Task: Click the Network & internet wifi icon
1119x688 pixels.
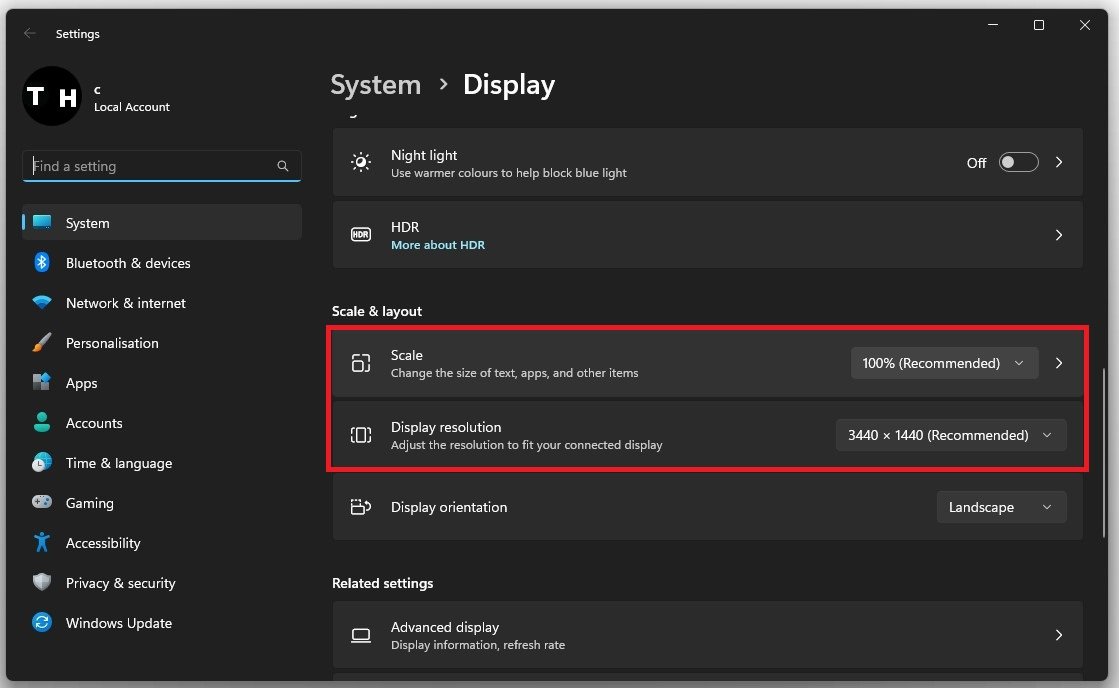Action: (x=42, y=303)
